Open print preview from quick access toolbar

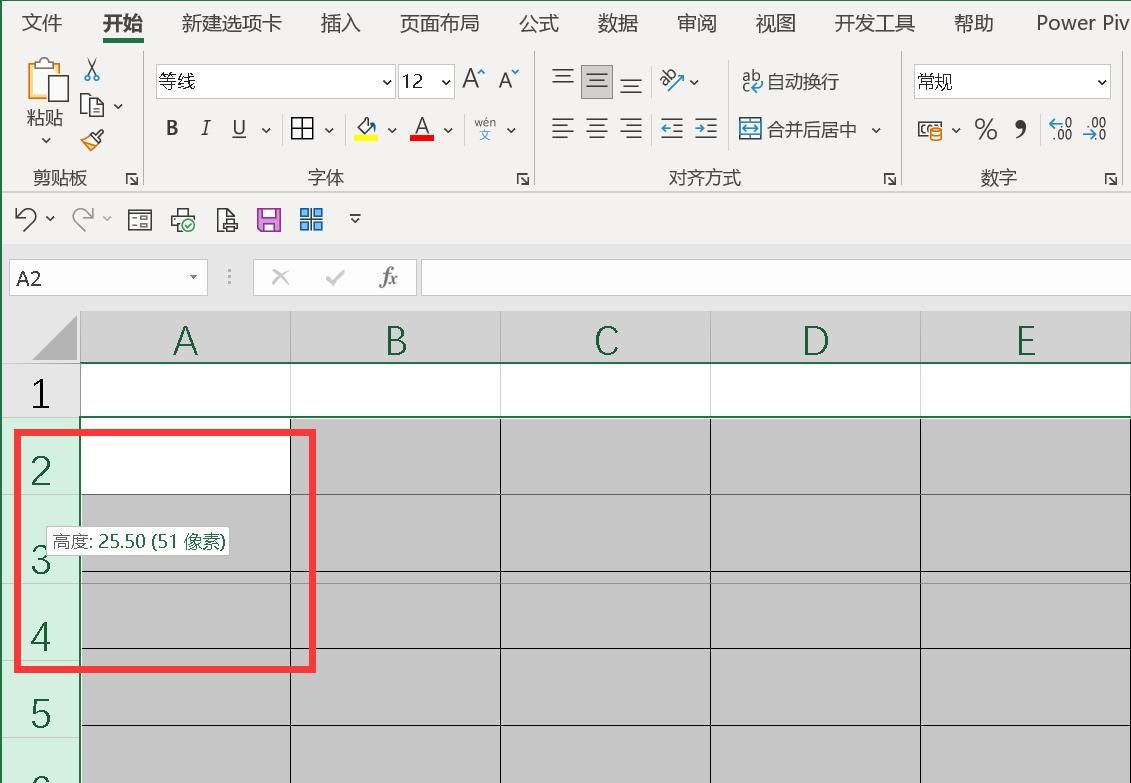pos(226,219)
